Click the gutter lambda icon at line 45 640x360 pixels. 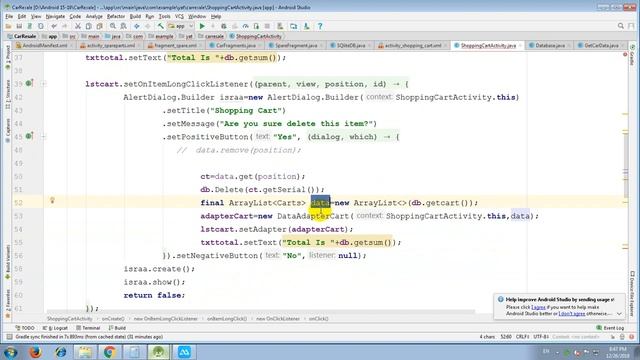point(29,136)
